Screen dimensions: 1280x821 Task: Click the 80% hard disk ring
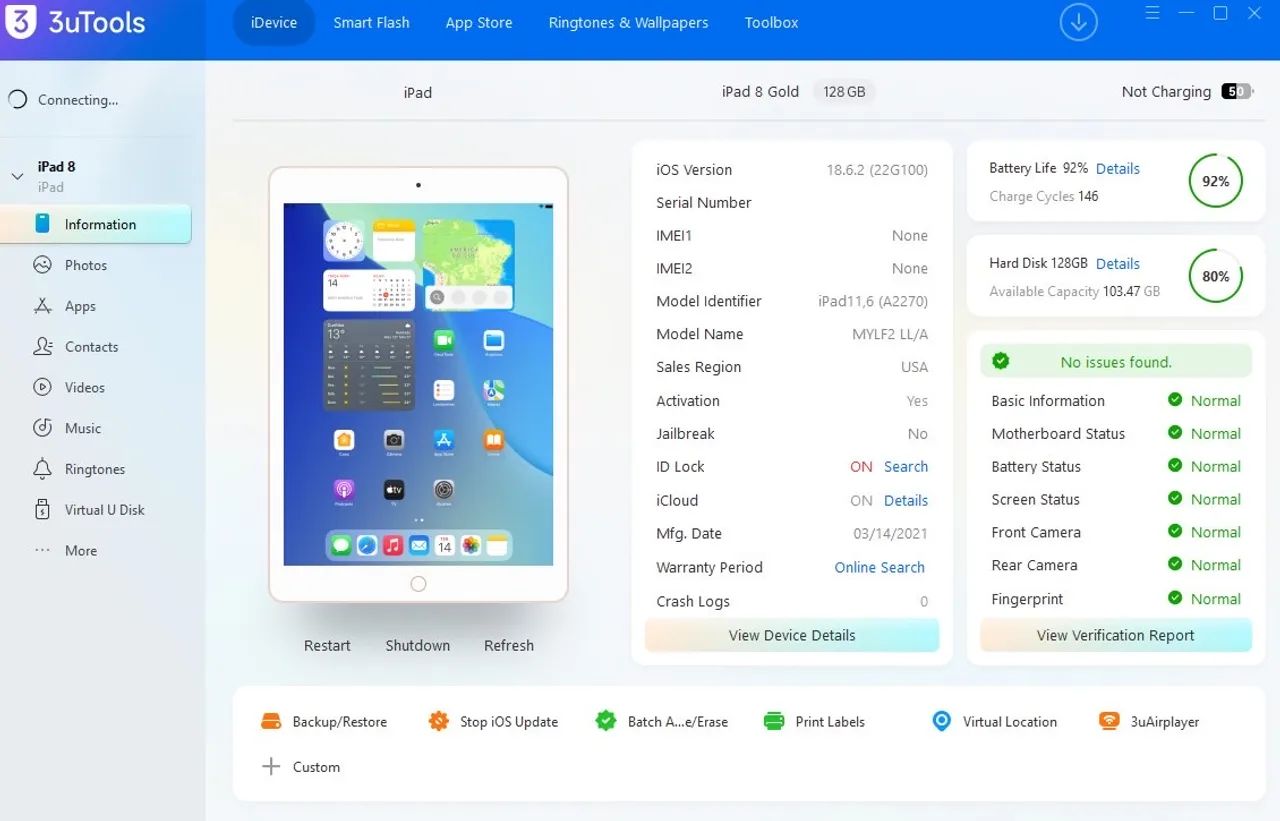[x=1216, y=276]
